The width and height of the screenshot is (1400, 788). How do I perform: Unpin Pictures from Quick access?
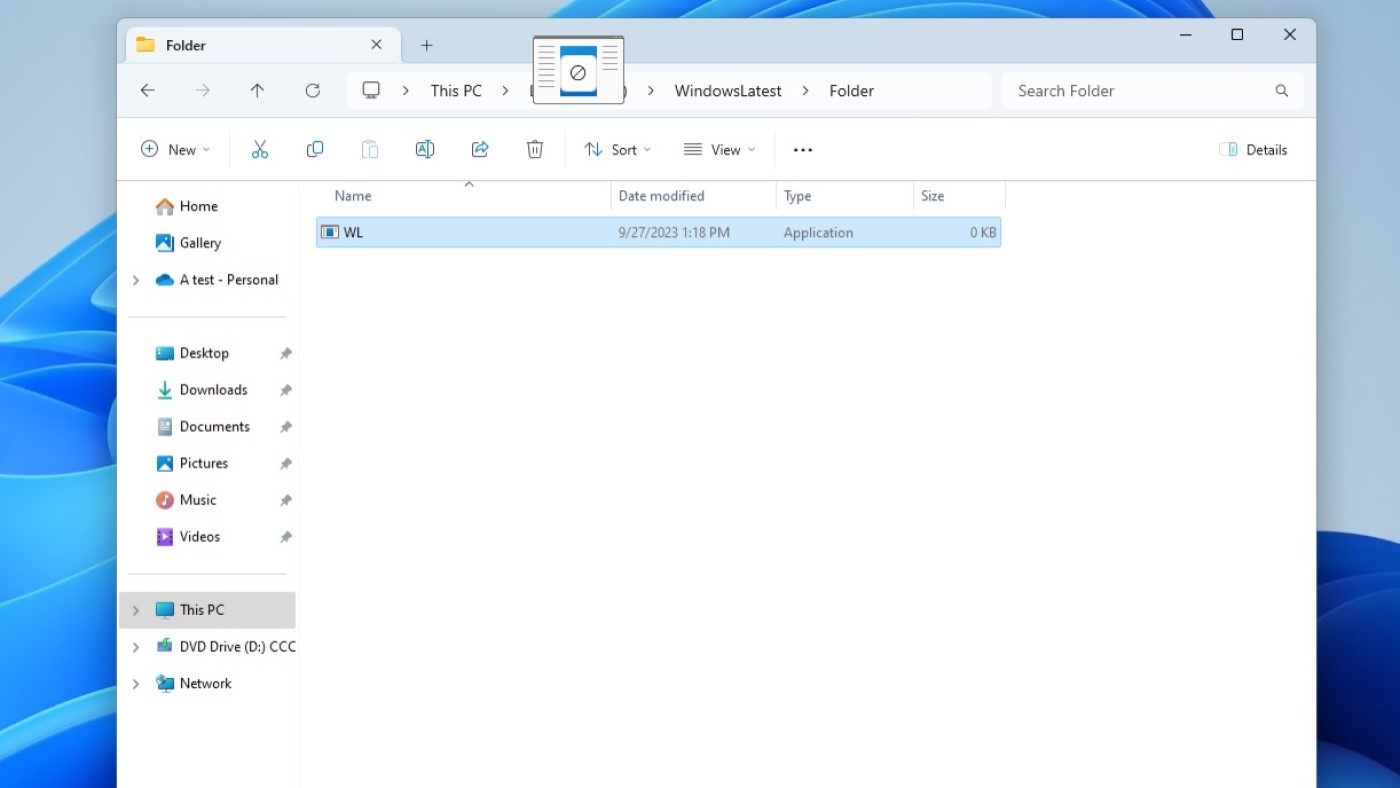coord(285,463)
